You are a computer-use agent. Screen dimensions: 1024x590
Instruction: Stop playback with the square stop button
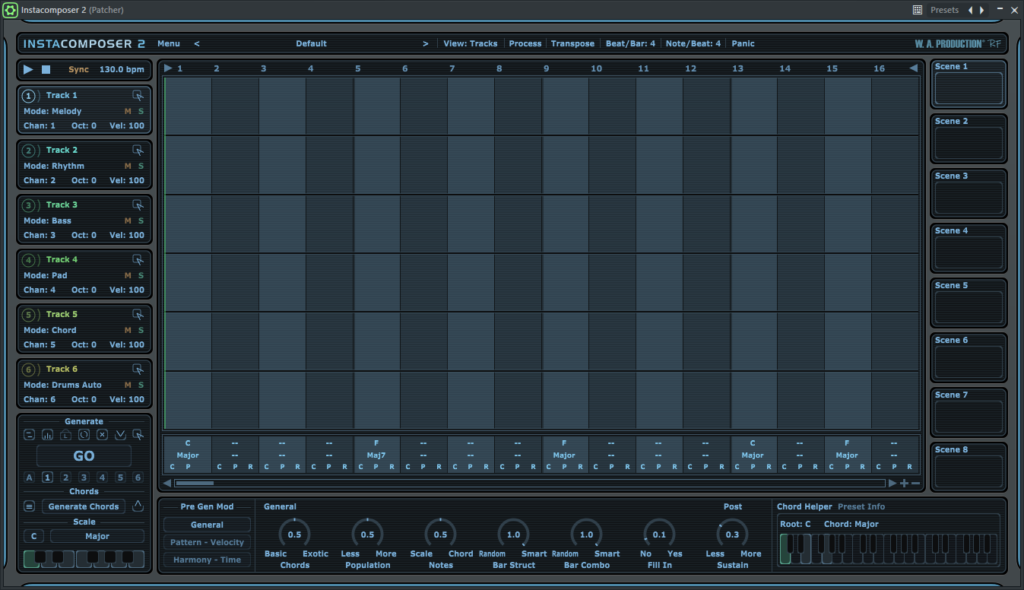46,69
